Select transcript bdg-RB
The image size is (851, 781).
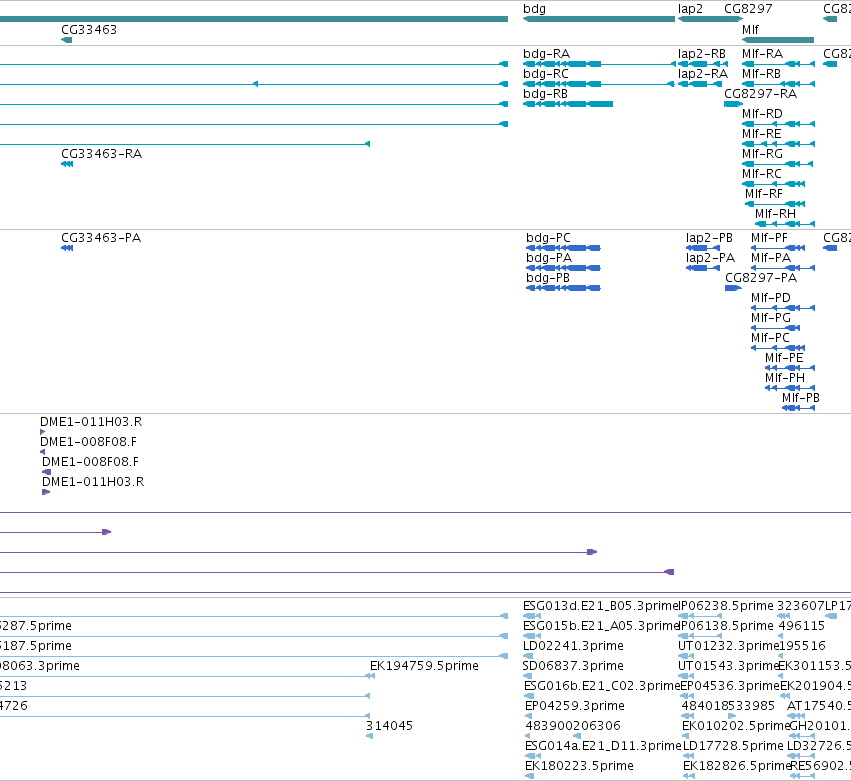(x=568, y=104)
